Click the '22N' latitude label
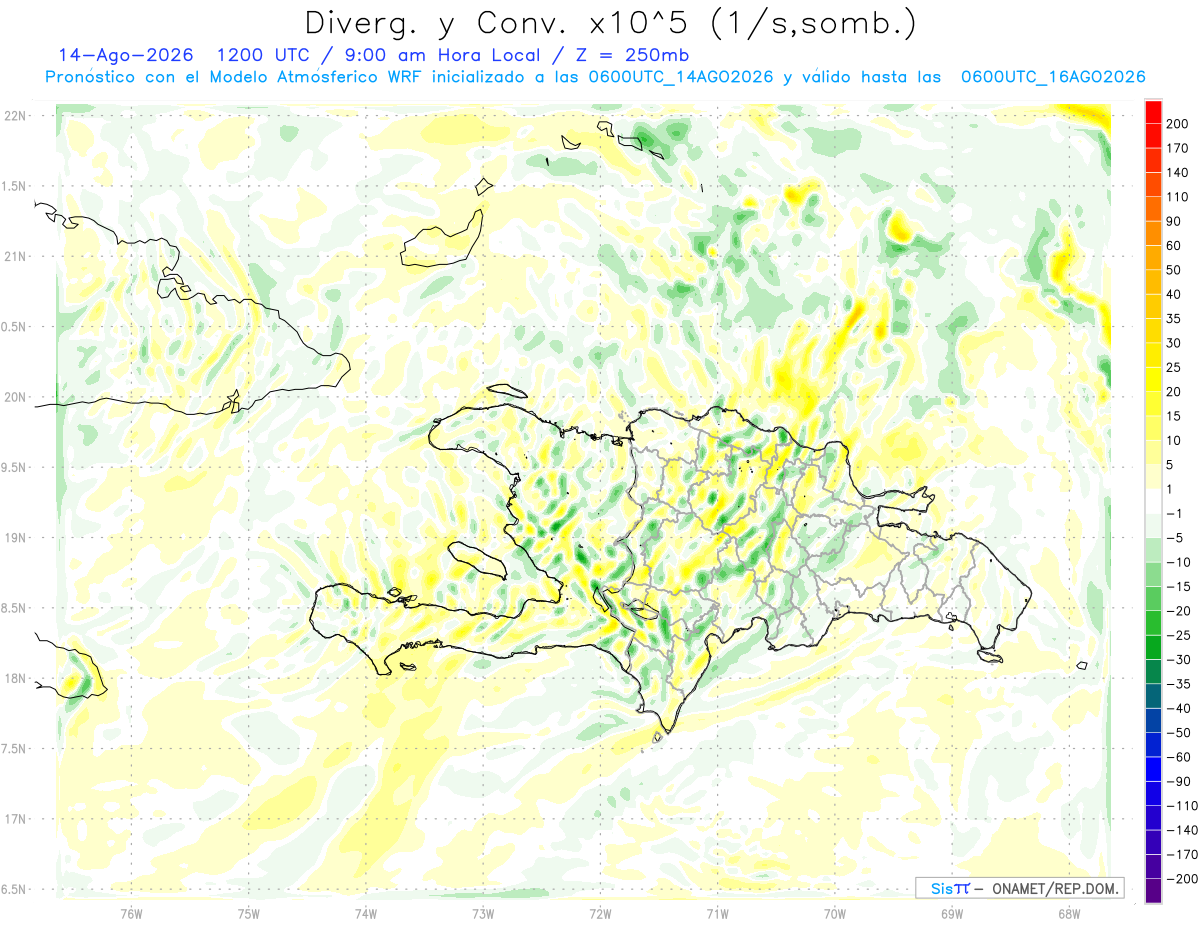This screenshot has width=1200, height=927. [x=14, y=116]
